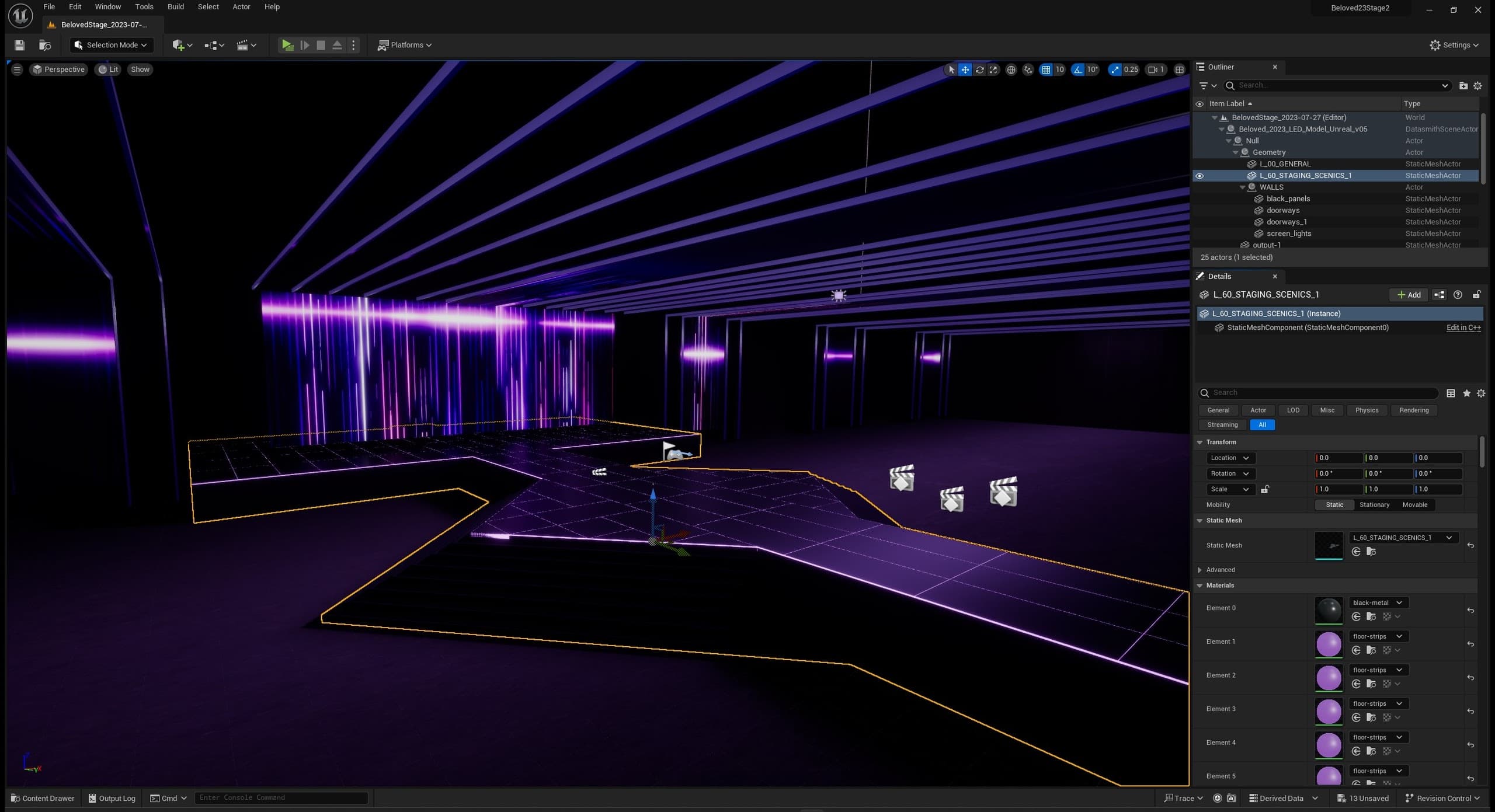Click the Edit in C++ link
1495x812 pixels.
tap(1463, 327)
